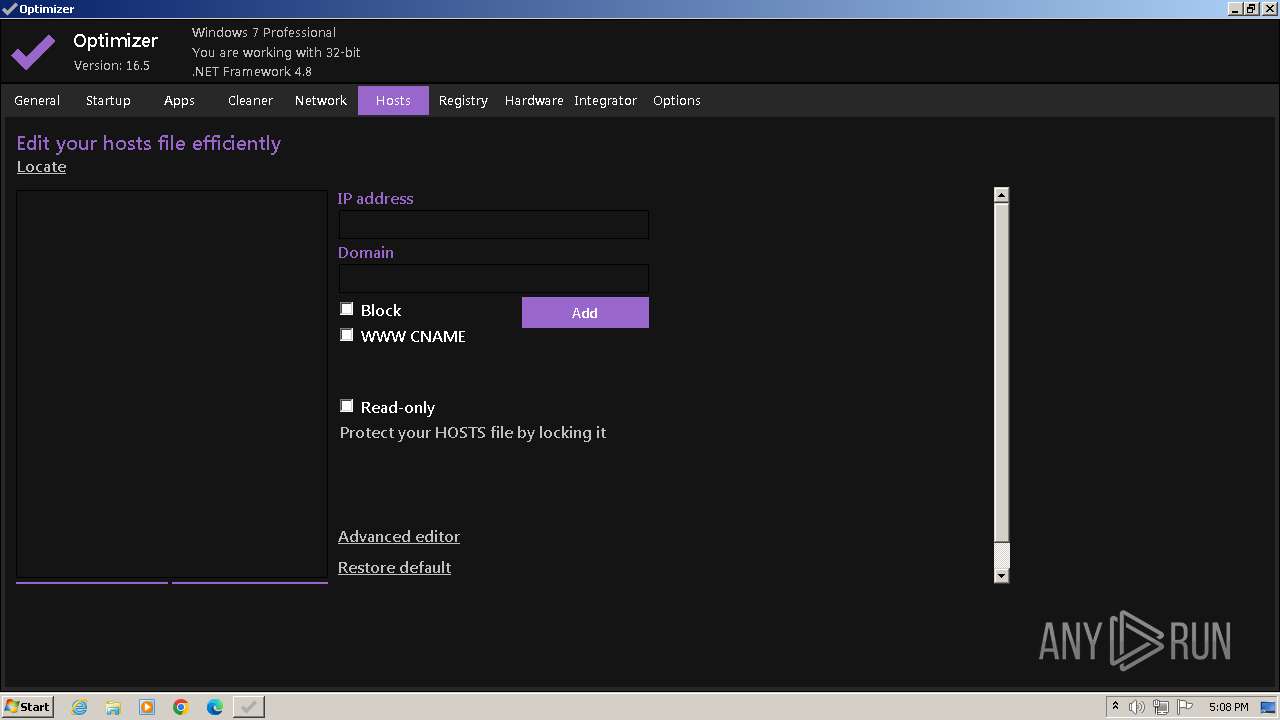Go to the Apps tab
This screenshot has width=1280, height=720.
[x=179, y=100]
